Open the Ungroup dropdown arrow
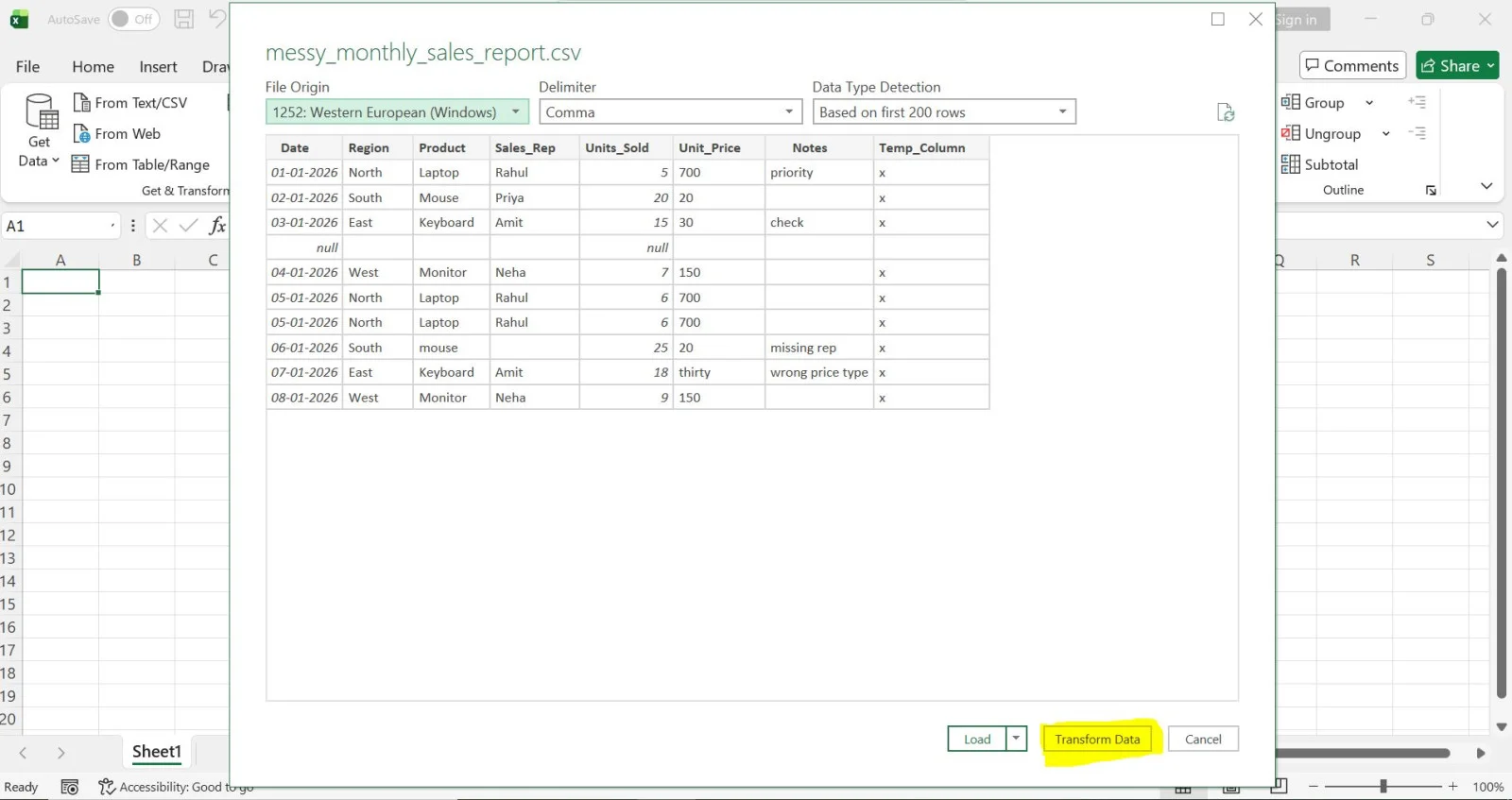Viewport: 1512px width, 800px height. [x=1385, y=133]
